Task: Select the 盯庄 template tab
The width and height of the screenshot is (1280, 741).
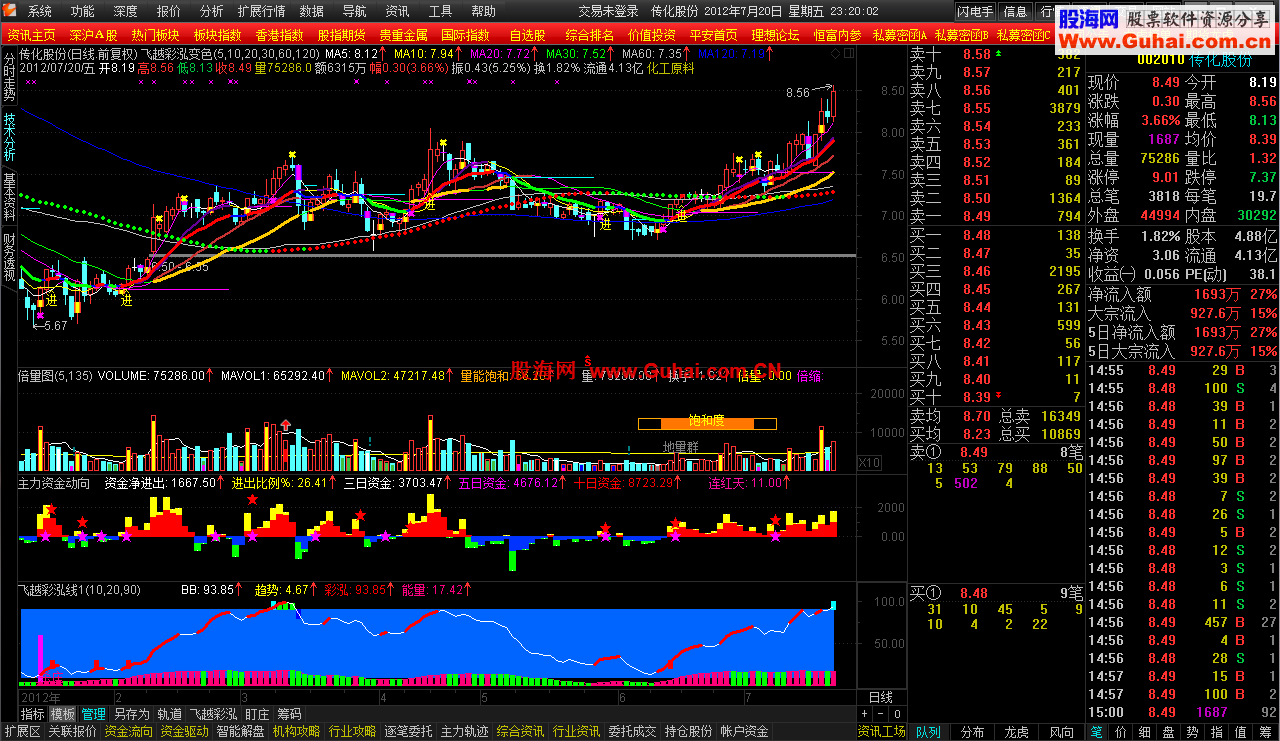Action: coord(257,714)
